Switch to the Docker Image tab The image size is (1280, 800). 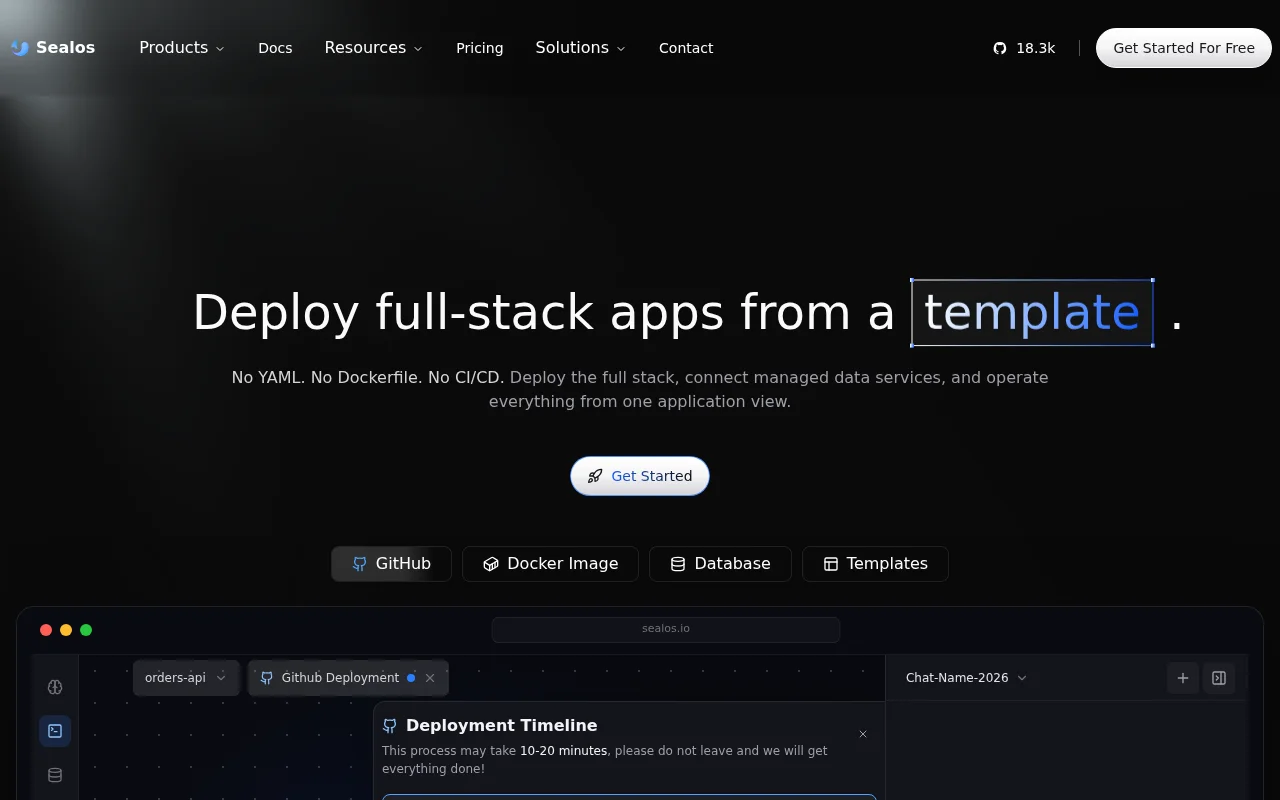(x=550, y=564)
